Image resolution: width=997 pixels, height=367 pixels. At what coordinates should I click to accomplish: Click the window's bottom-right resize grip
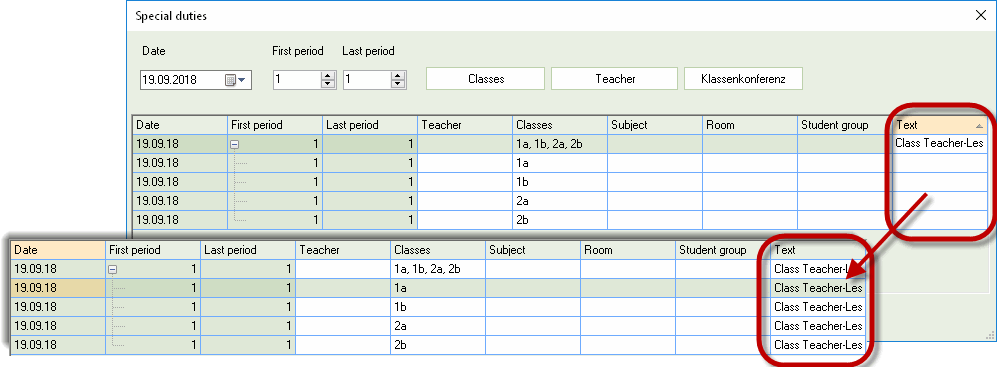click(989, 333)
